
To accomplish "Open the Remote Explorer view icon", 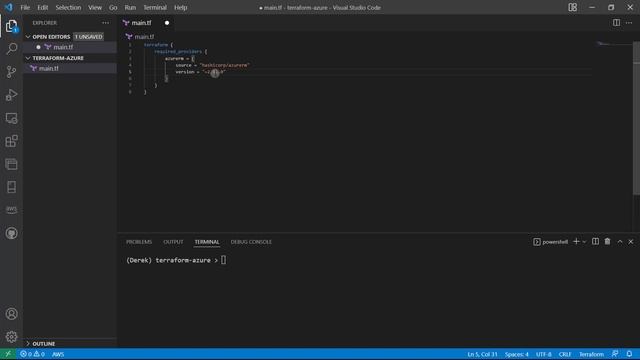I will [x=11, y=118].
